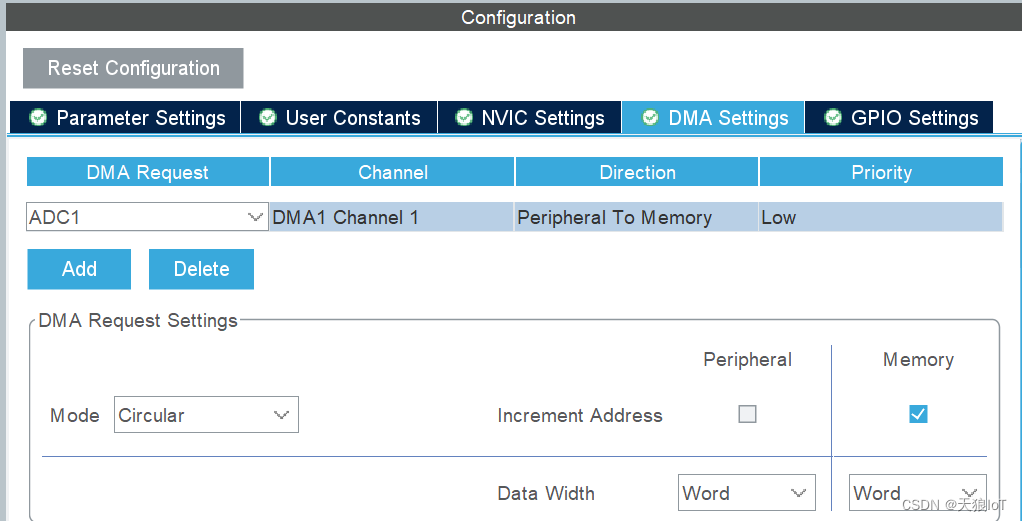This screenshot has height=521, width=1022.
Task: Go to the GPIO Settings tab
Action: pos(899,117)
